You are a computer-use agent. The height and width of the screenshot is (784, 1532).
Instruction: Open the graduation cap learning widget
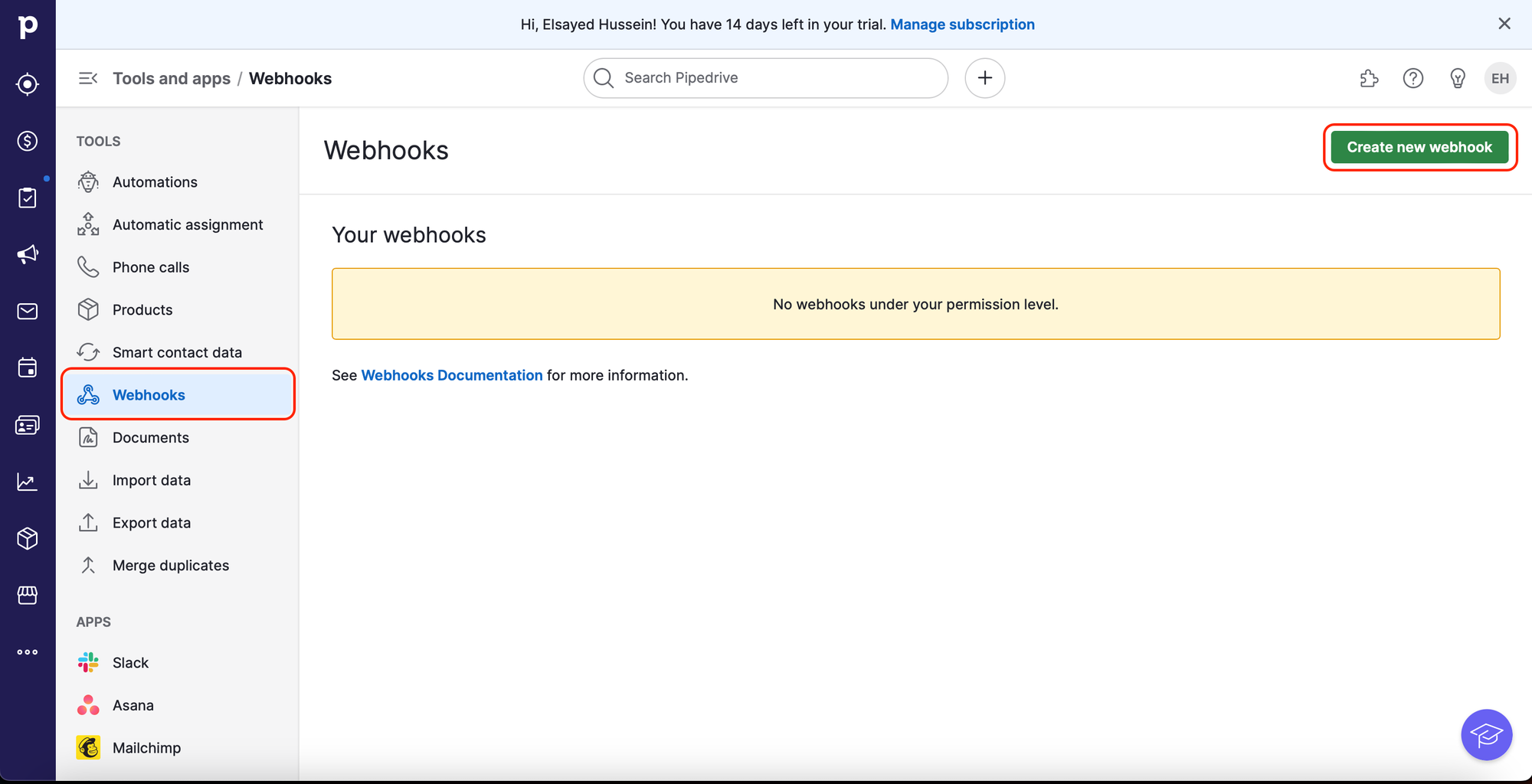point(1486,735)
